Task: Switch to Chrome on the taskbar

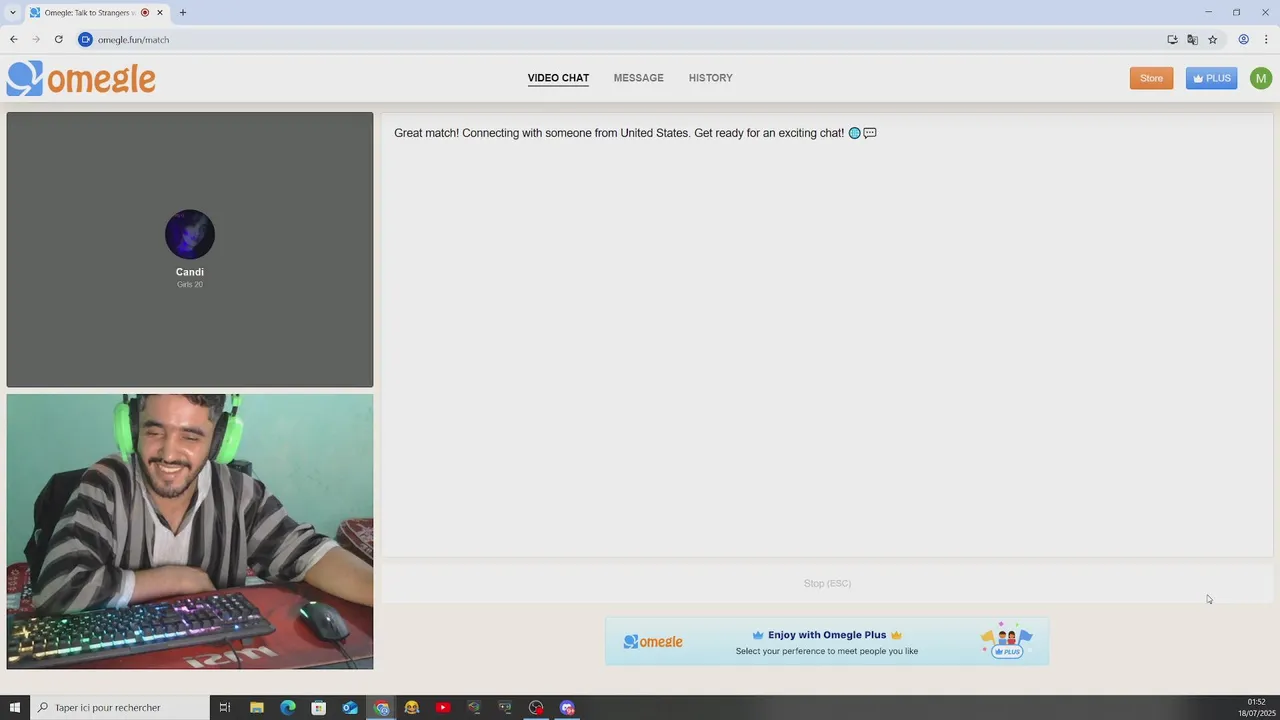Action: pos(381,708)
